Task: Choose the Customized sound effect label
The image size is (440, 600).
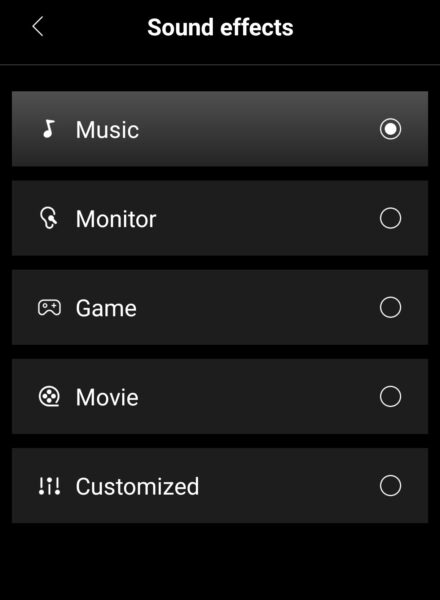Action: tap(137, 486)
